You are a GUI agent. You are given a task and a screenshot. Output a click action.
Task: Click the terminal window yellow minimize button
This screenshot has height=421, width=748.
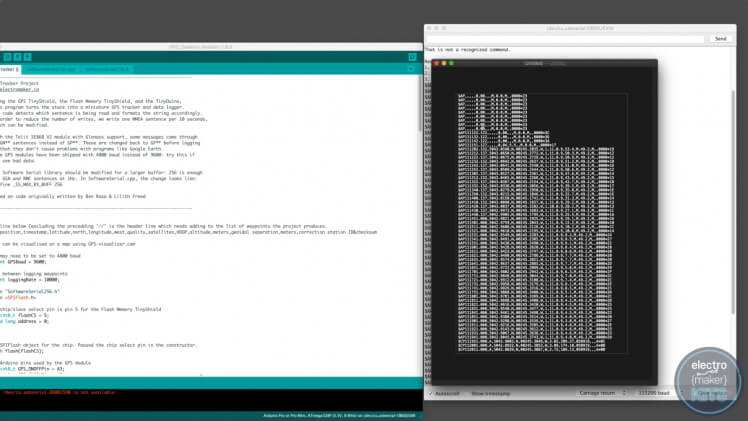coord(444,63)
